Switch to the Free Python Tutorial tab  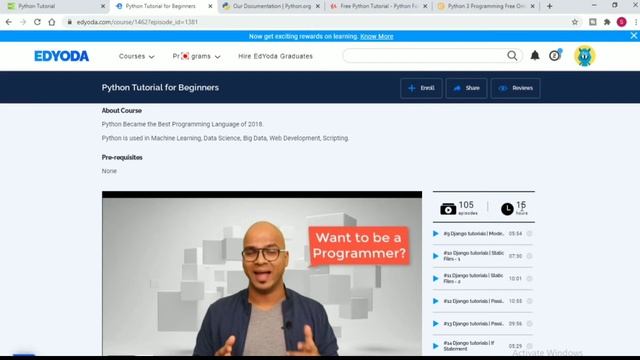click(x=379, y=6)
